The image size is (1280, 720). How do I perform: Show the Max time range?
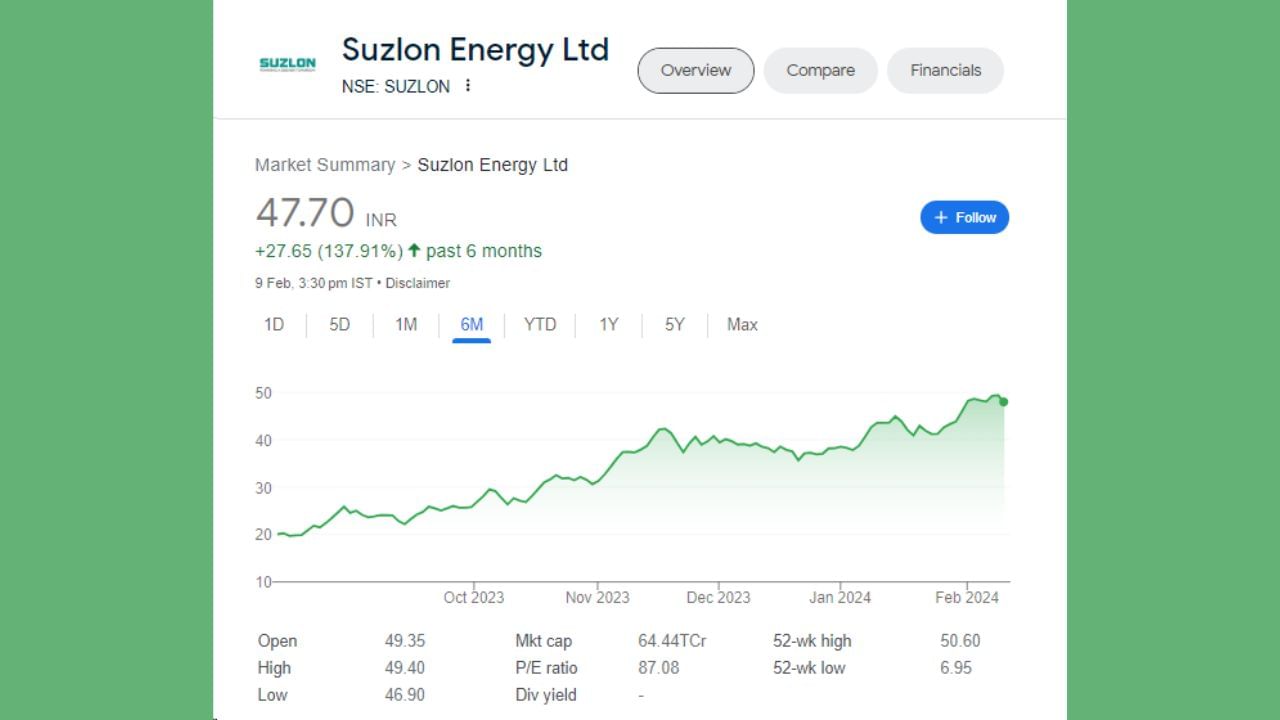pos(742,324)
